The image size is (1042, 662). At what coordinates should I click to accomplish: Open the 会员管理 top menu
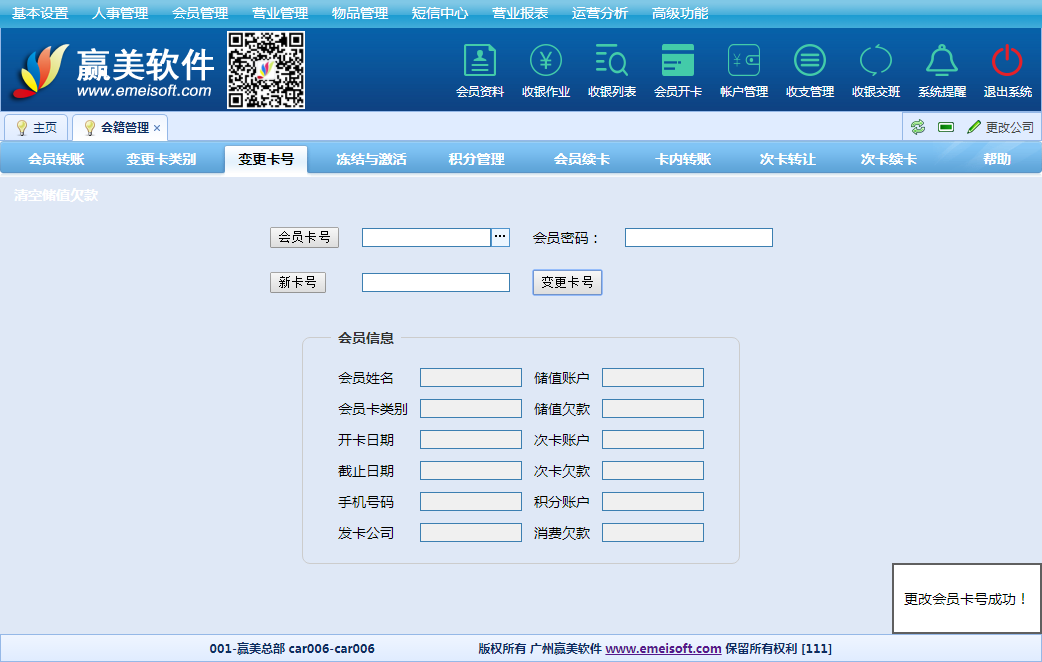click(x=200, y=13)
